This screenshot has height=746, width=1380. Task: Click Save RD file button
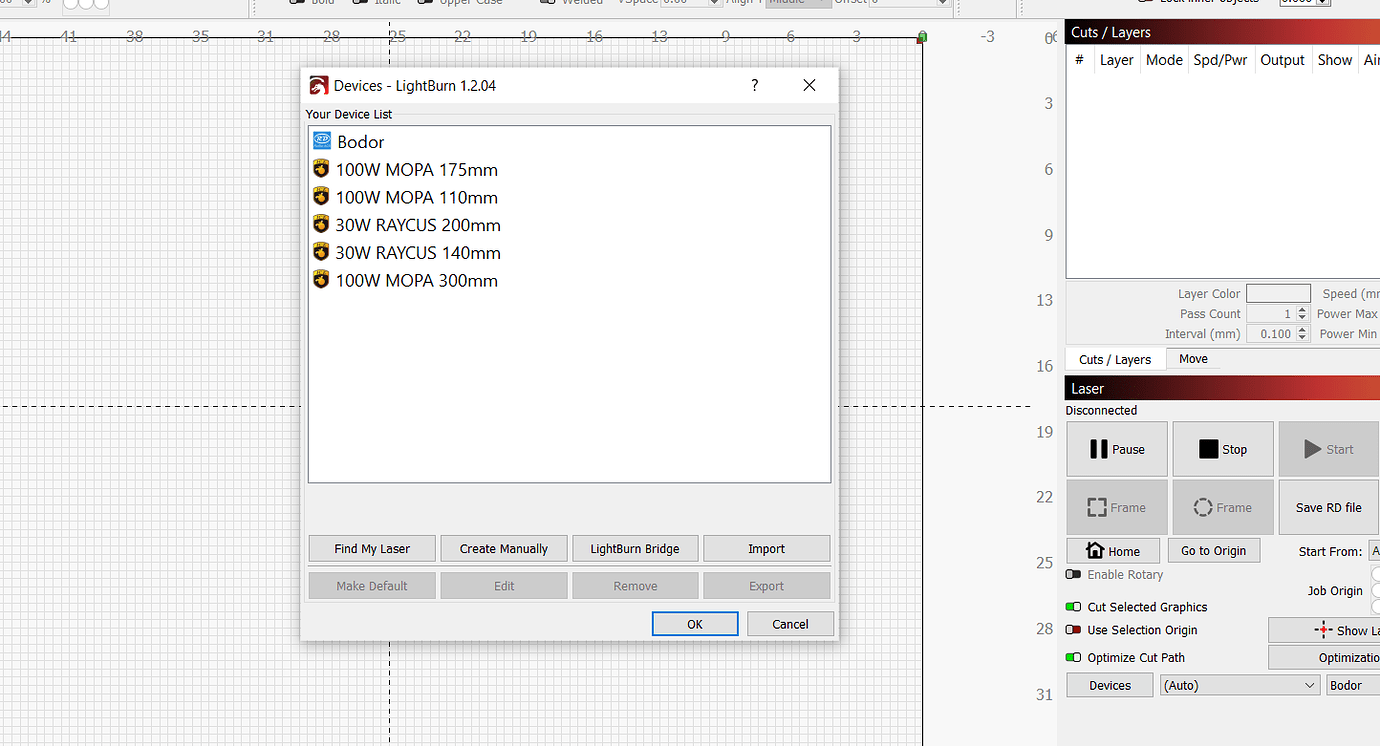pos(1329,507)
